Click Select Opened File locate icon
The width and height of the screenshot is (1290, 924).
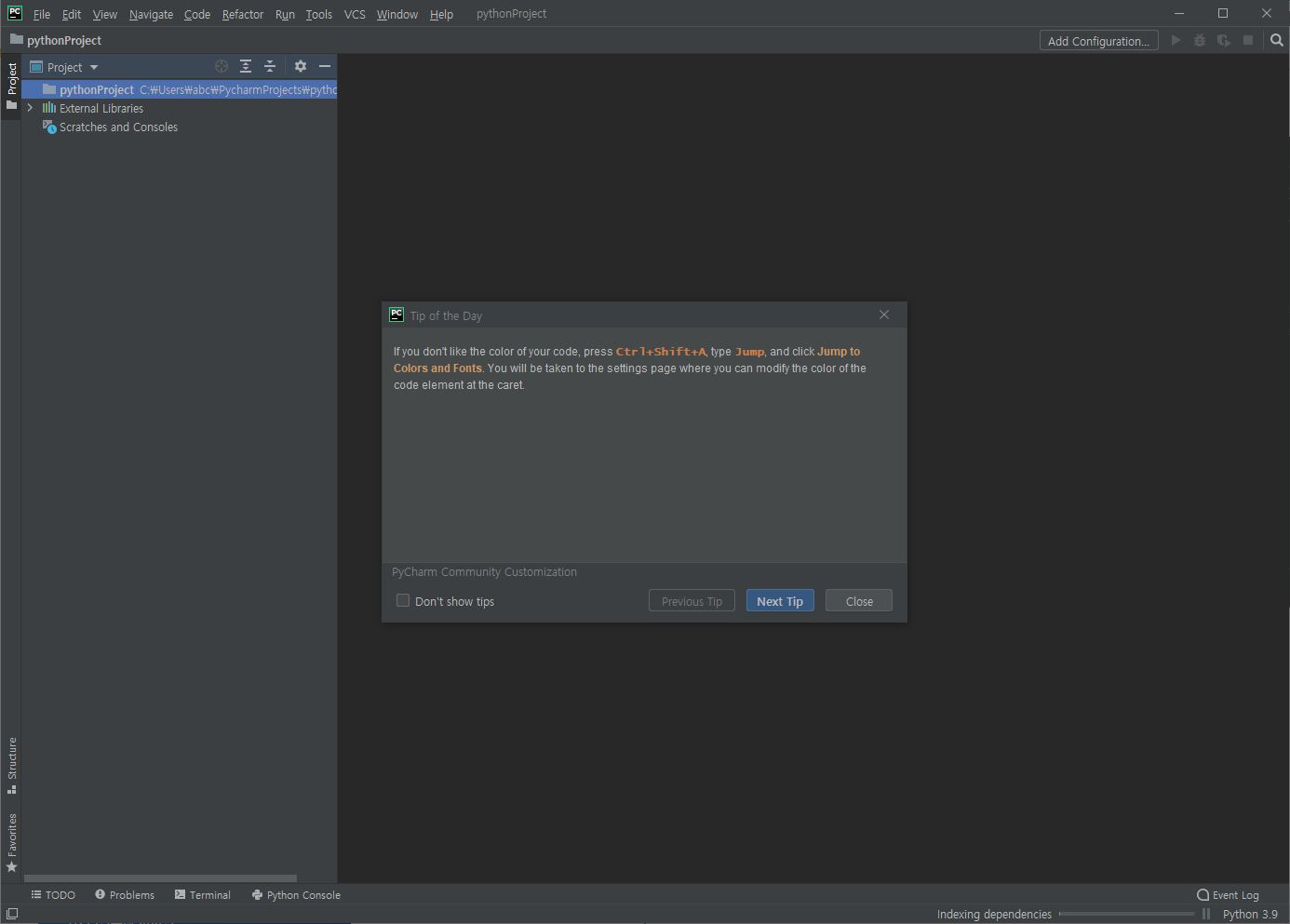pyautogui.click(x=222, y=66)
